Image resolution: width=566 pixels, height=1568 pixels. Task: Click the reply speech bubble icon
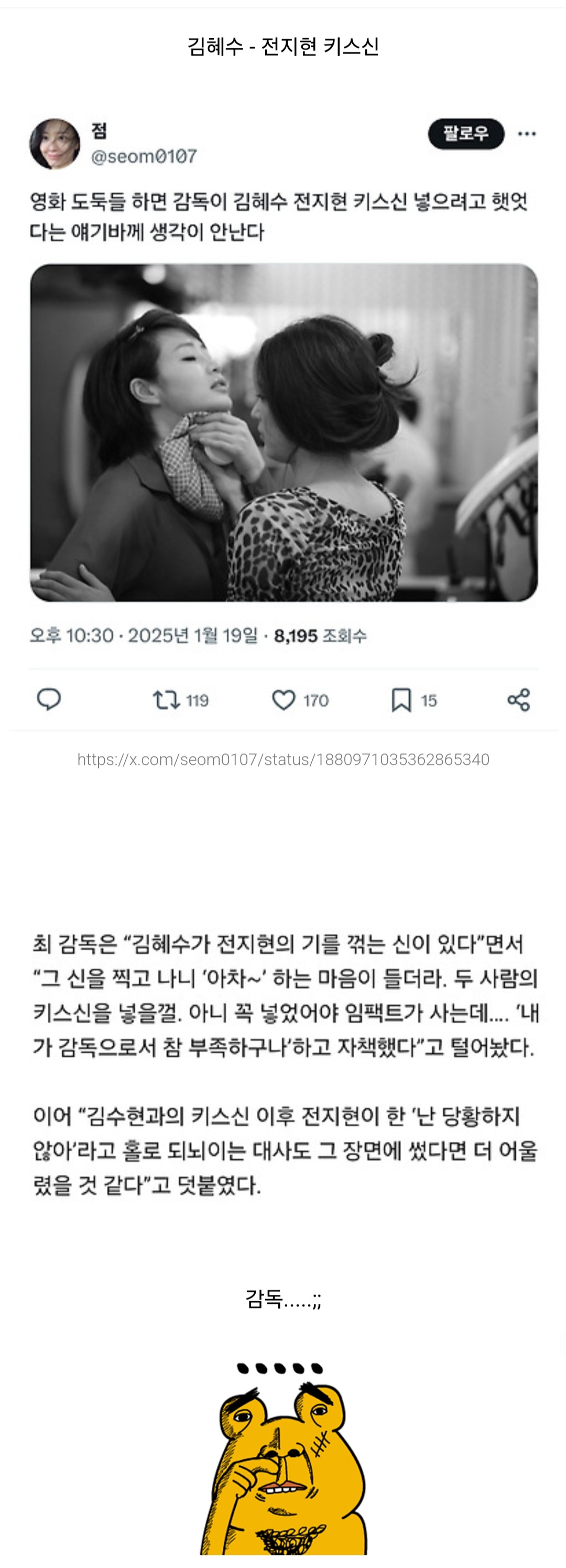pos(49,700)
